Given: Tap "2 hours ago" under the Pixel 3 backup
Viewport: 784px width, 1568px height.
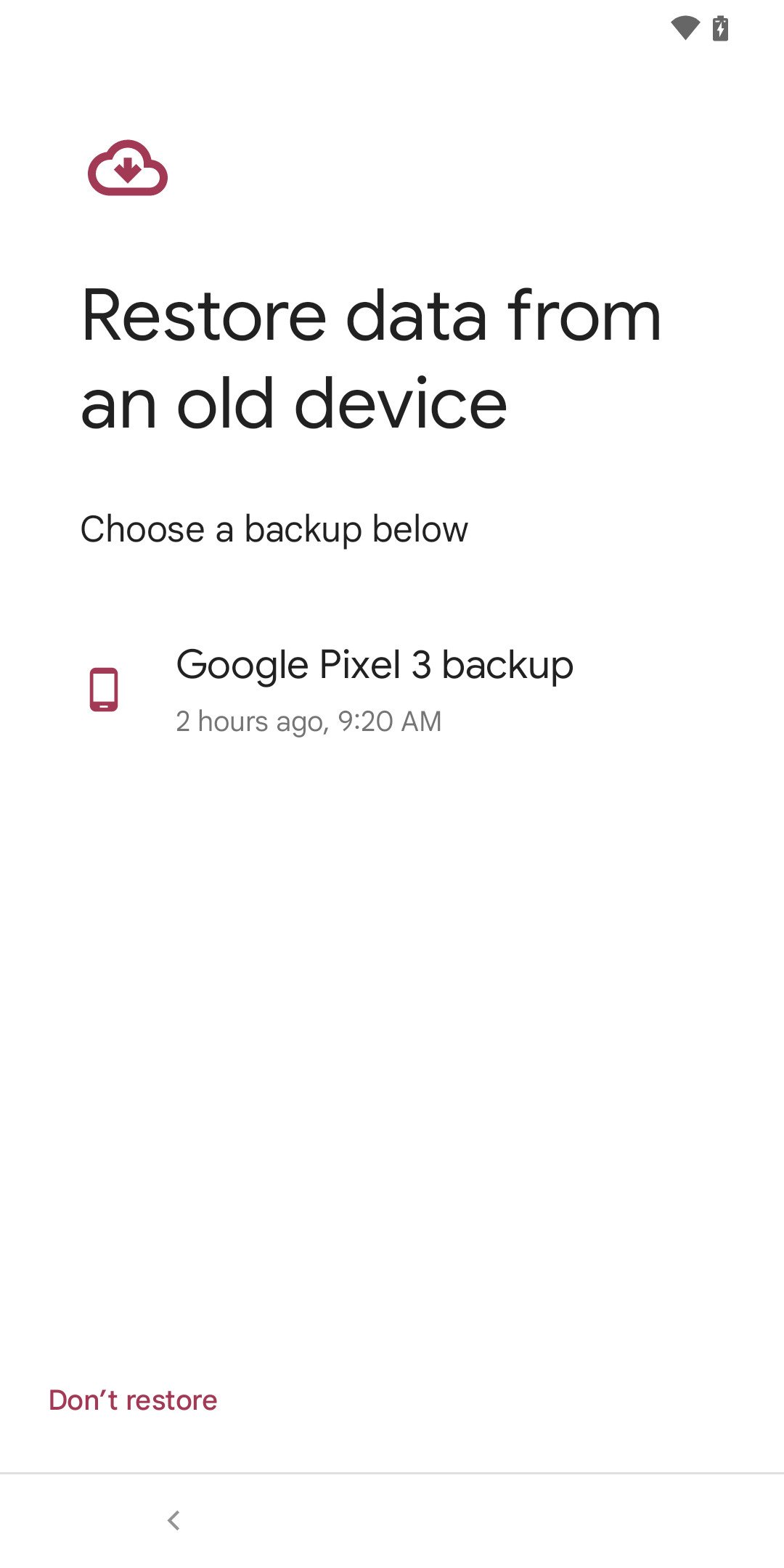Looking at the screenshot, I should click(x=252, y=722).
